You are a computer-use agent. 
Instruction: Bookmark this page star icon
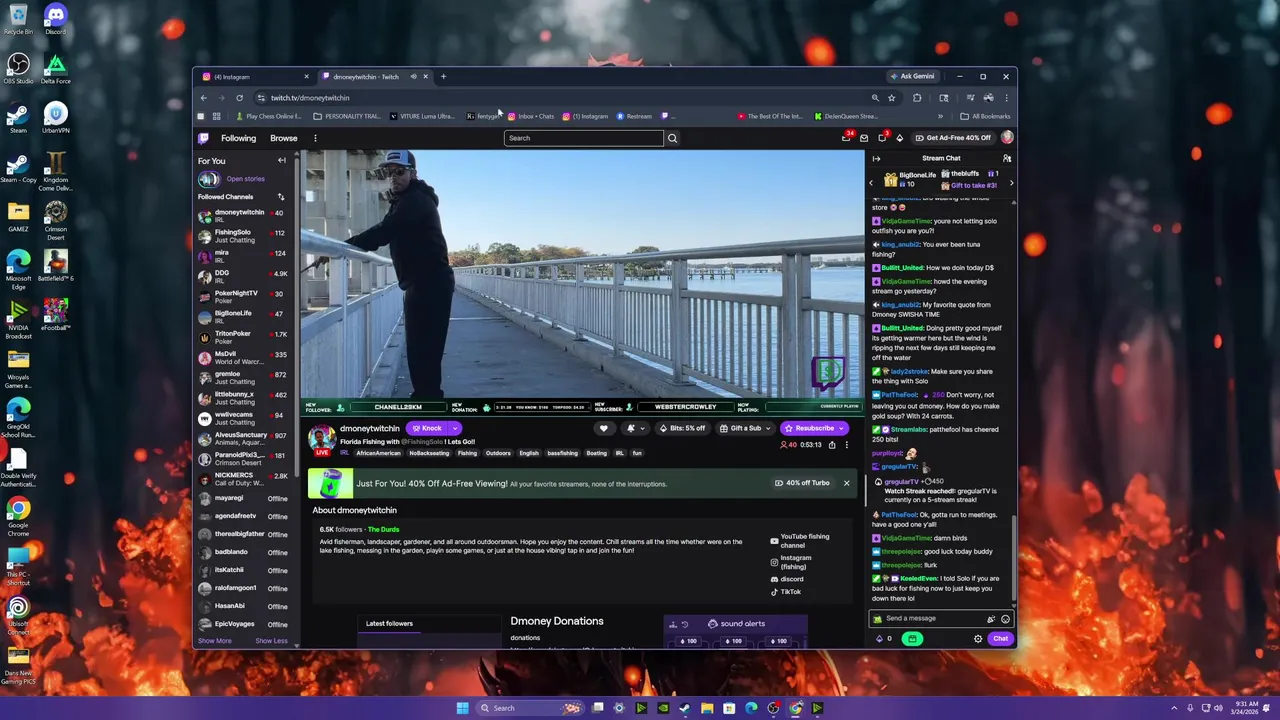(891, 98)
